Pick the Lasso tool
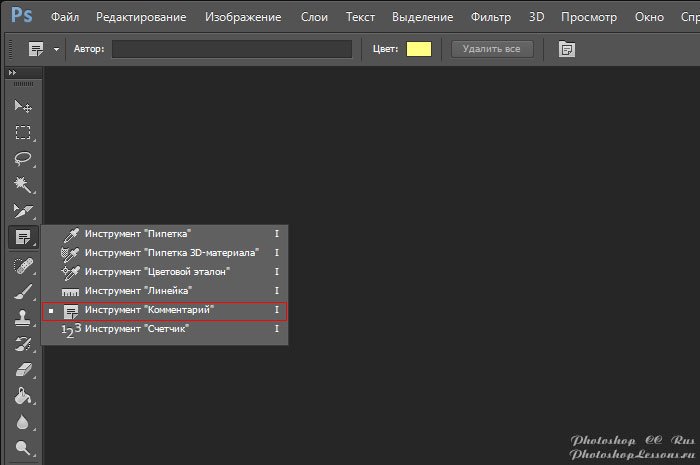This screenshot has width=700, height=465. click(x=22, y=159)
